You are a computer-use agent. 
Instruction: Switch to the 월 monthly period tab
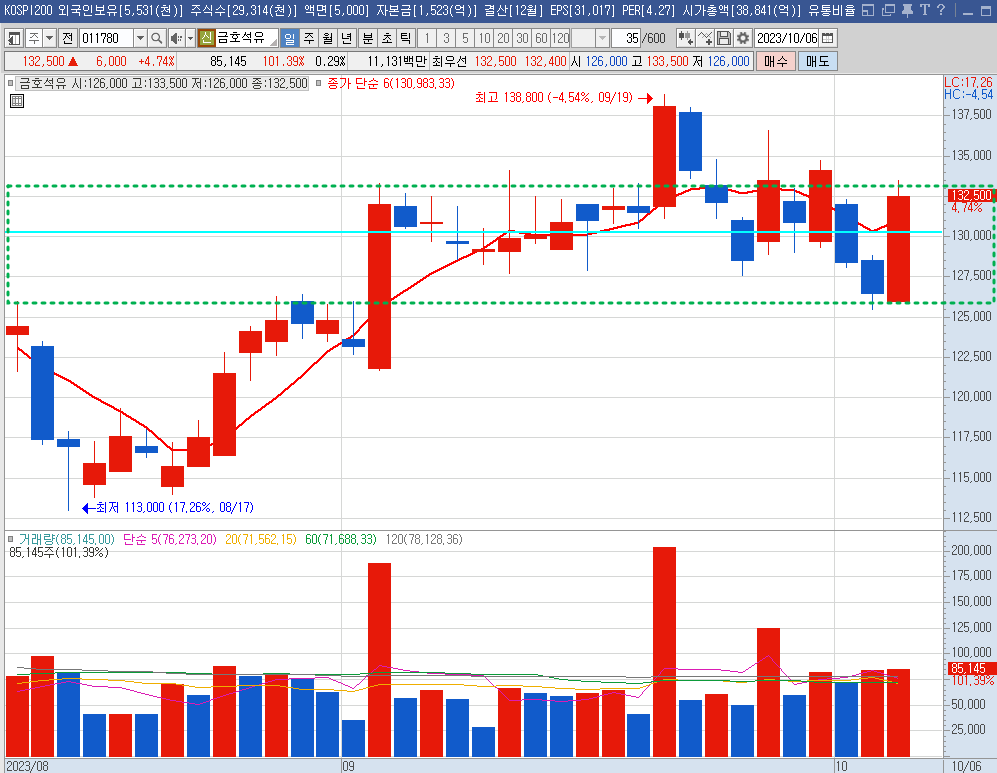click(327, 38)
